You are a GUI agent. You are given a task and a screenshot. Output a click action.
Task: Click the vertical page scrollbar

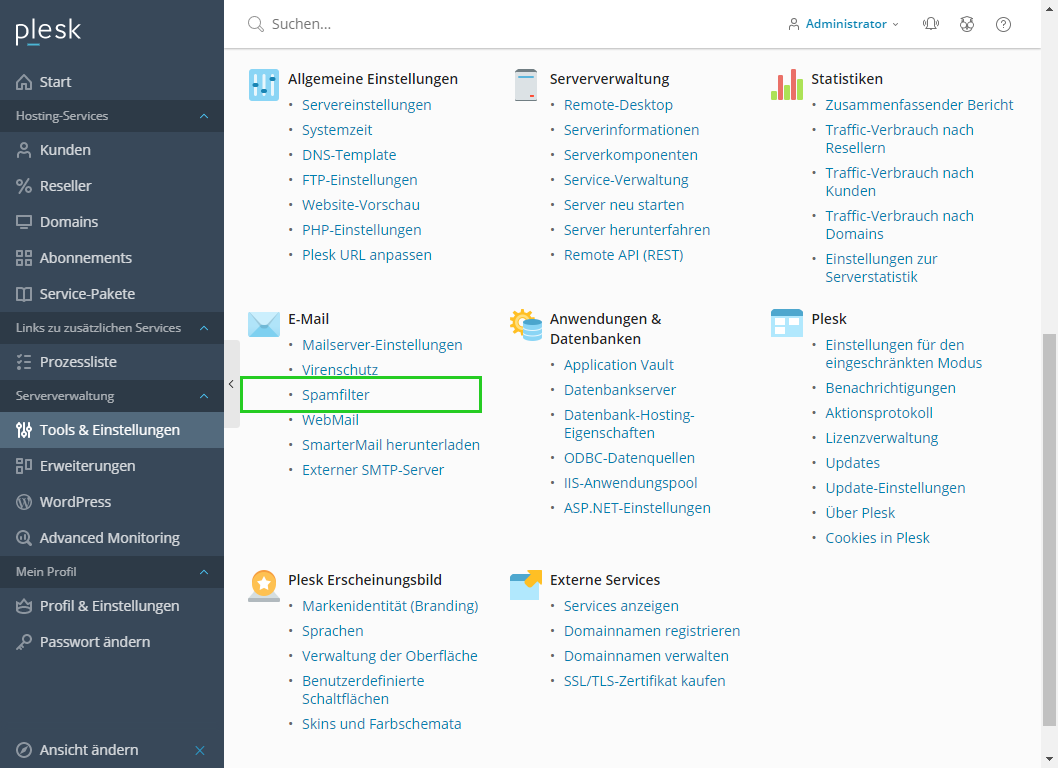click(x=1049, y=530)
